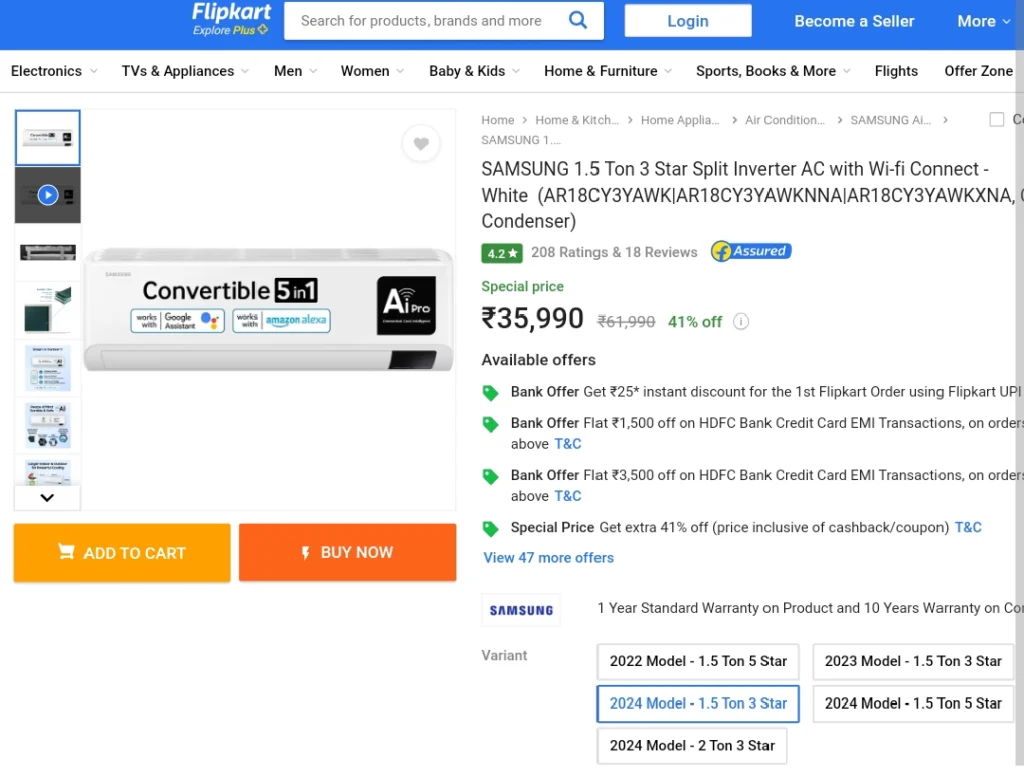Click the search magnifier icon
This screenshot has height=777, width=1024.
point(578,20)
